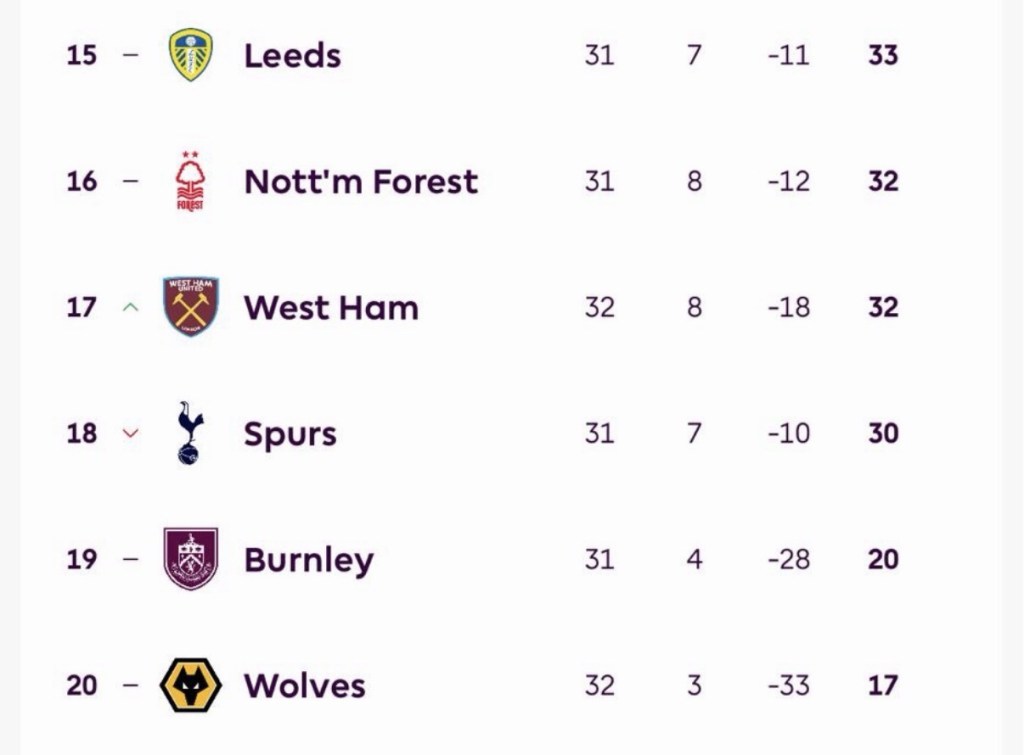Image resolution: width=1024 pixels, height=755 pixels.
Task: Go to the Spurs team page
Action: [x=290, y=434]
